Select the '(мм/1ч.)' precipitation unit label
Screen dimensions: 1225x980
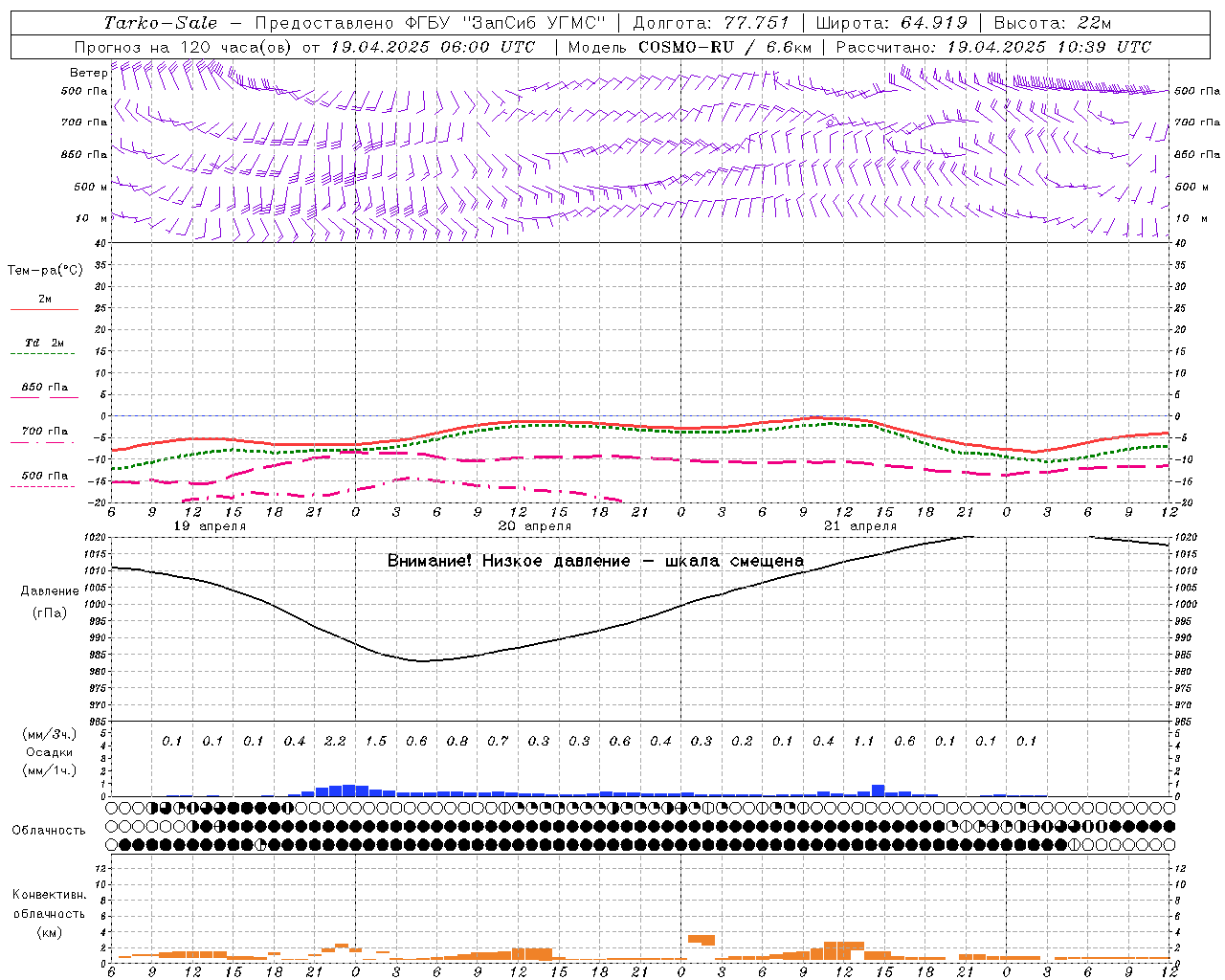(50, 770)
